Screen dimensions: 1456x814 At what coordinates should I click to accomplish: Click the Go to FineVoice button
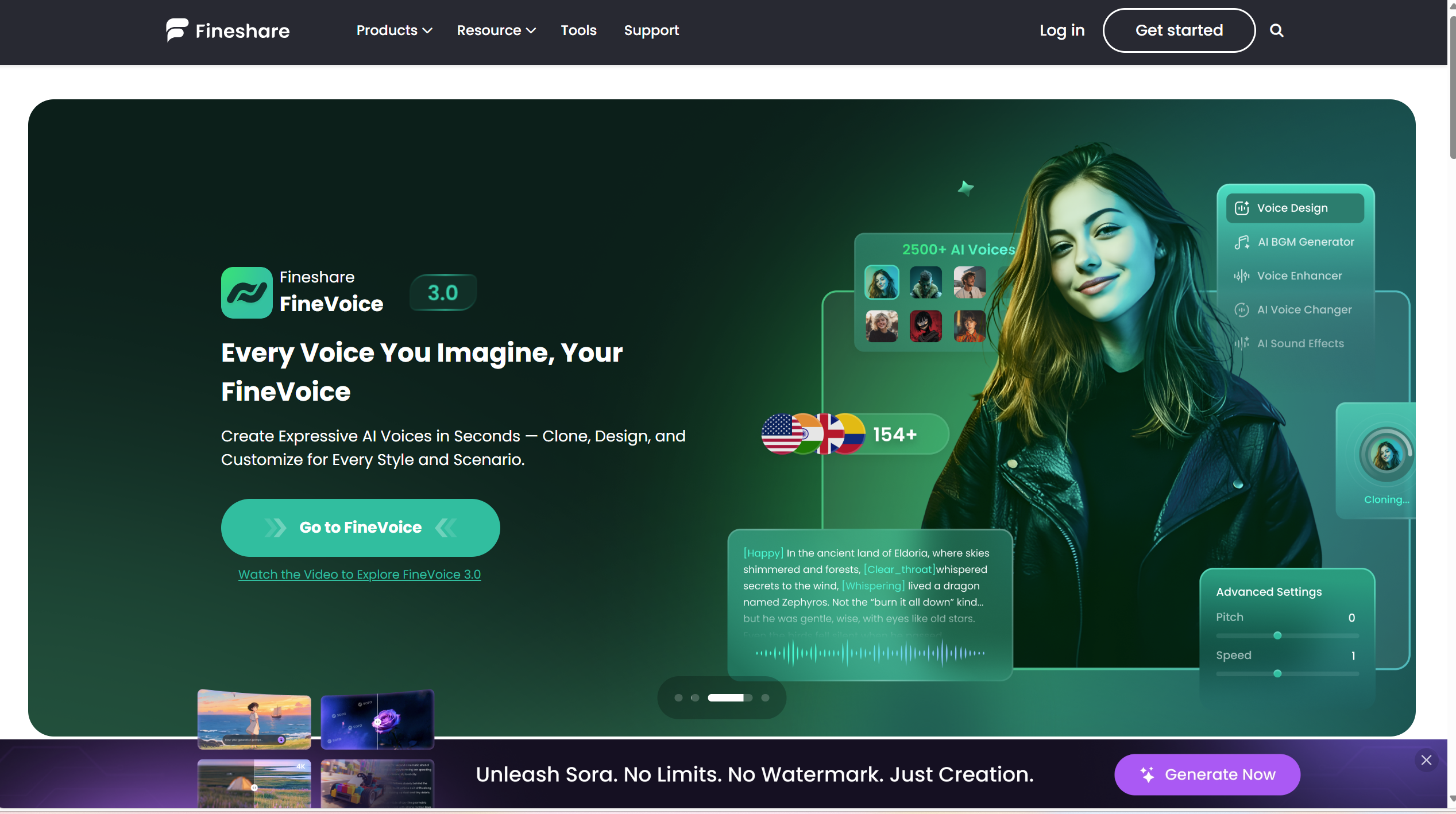pyautogui.click(x=361, y=528)
